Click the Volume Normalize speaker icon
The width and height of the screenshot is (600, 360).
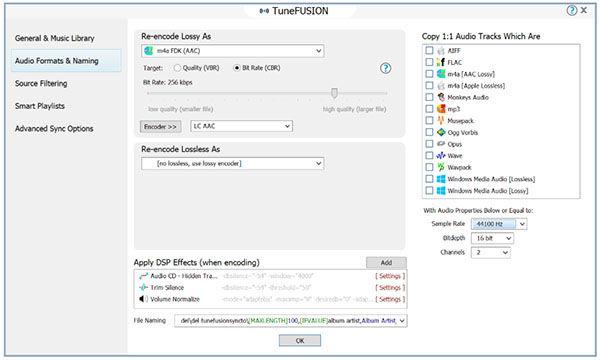pos(143,299)
